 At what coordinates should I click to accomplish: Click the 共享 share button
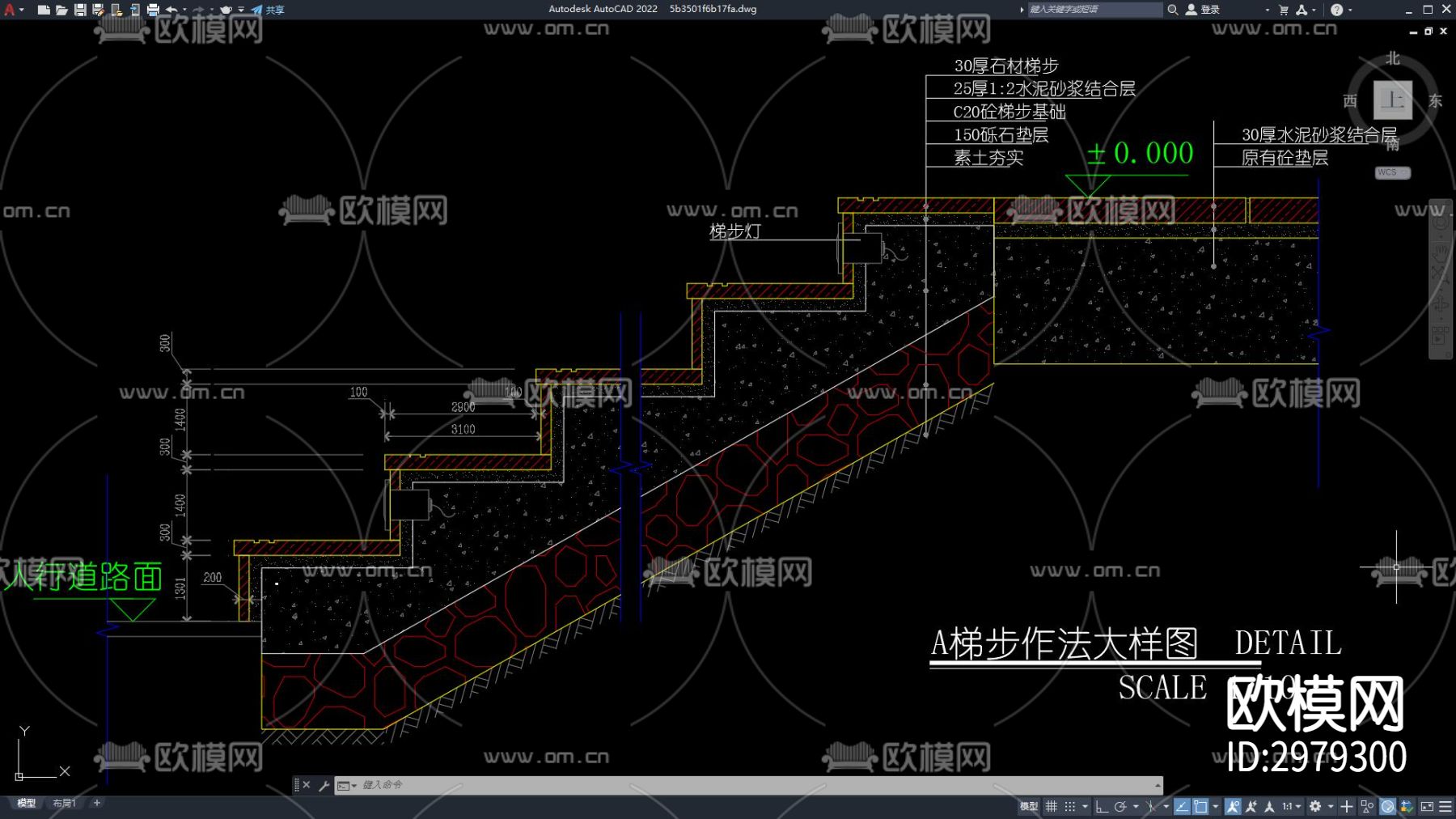[x=268, y=10]
